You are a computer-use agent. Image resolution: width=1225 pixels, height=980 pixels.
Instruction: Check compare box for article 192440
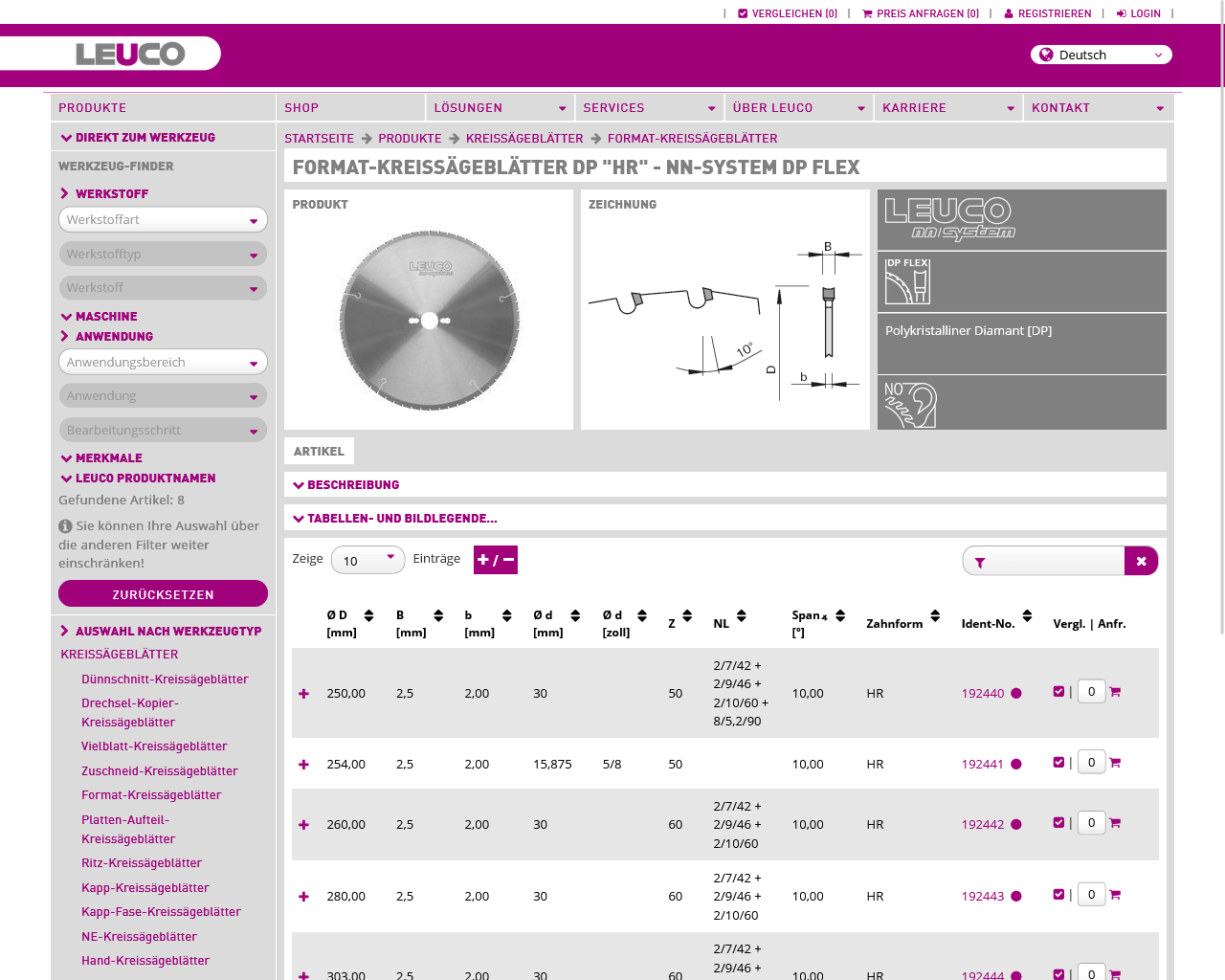point(1058,692)
